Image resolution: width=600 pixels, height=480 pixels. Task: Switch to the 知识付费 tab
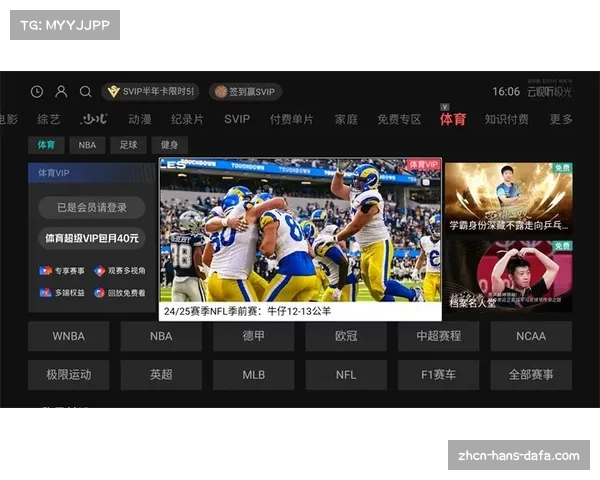coord(507,119)
